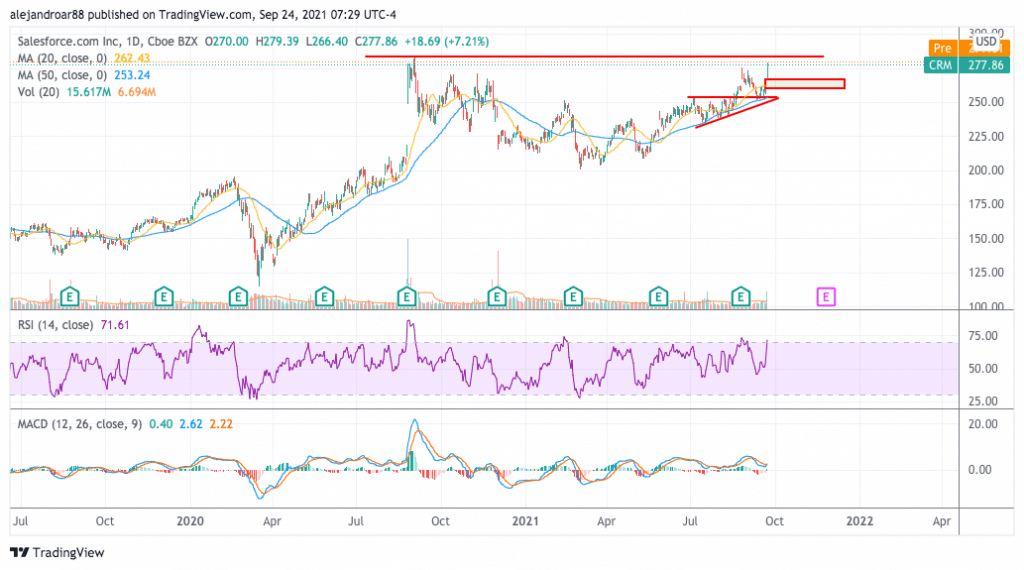Select the MACD (12, 26, close, 9) legend
1024x570 pixels.
coord(79,424)
